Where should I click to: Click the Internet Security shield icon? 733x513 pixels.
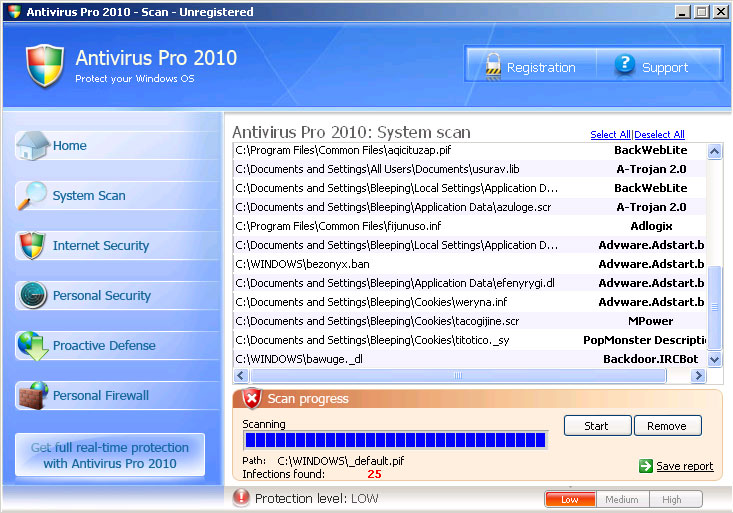tap(32, 245)
